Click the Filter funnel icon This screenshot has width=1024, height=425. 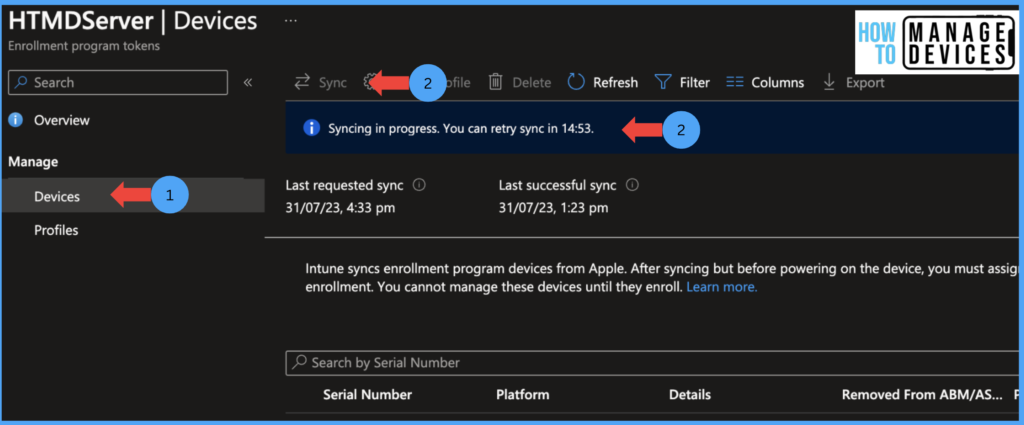(x=663, y=83)
